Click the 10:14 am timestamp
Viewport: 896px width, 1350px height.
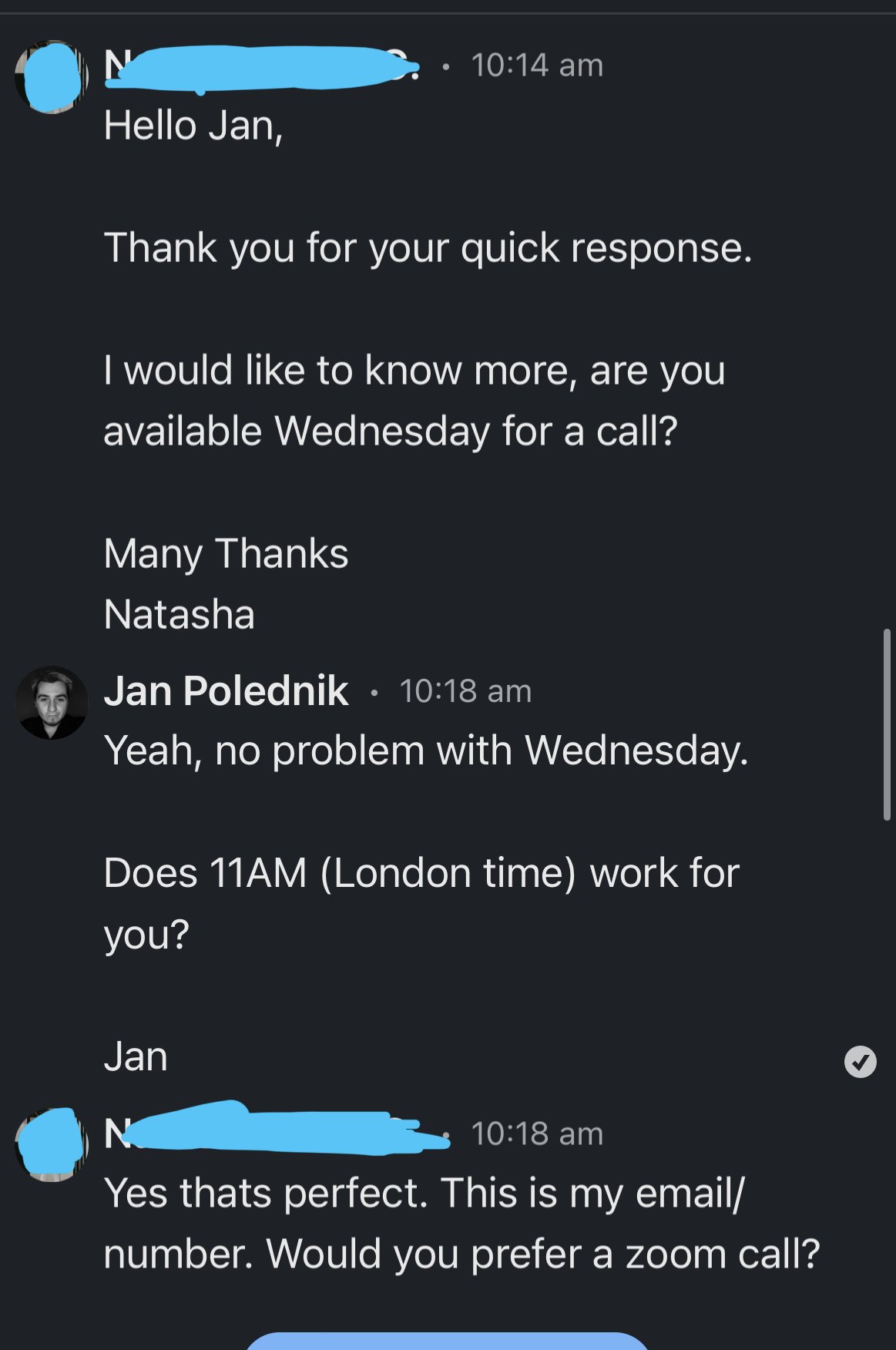[537, 65]
